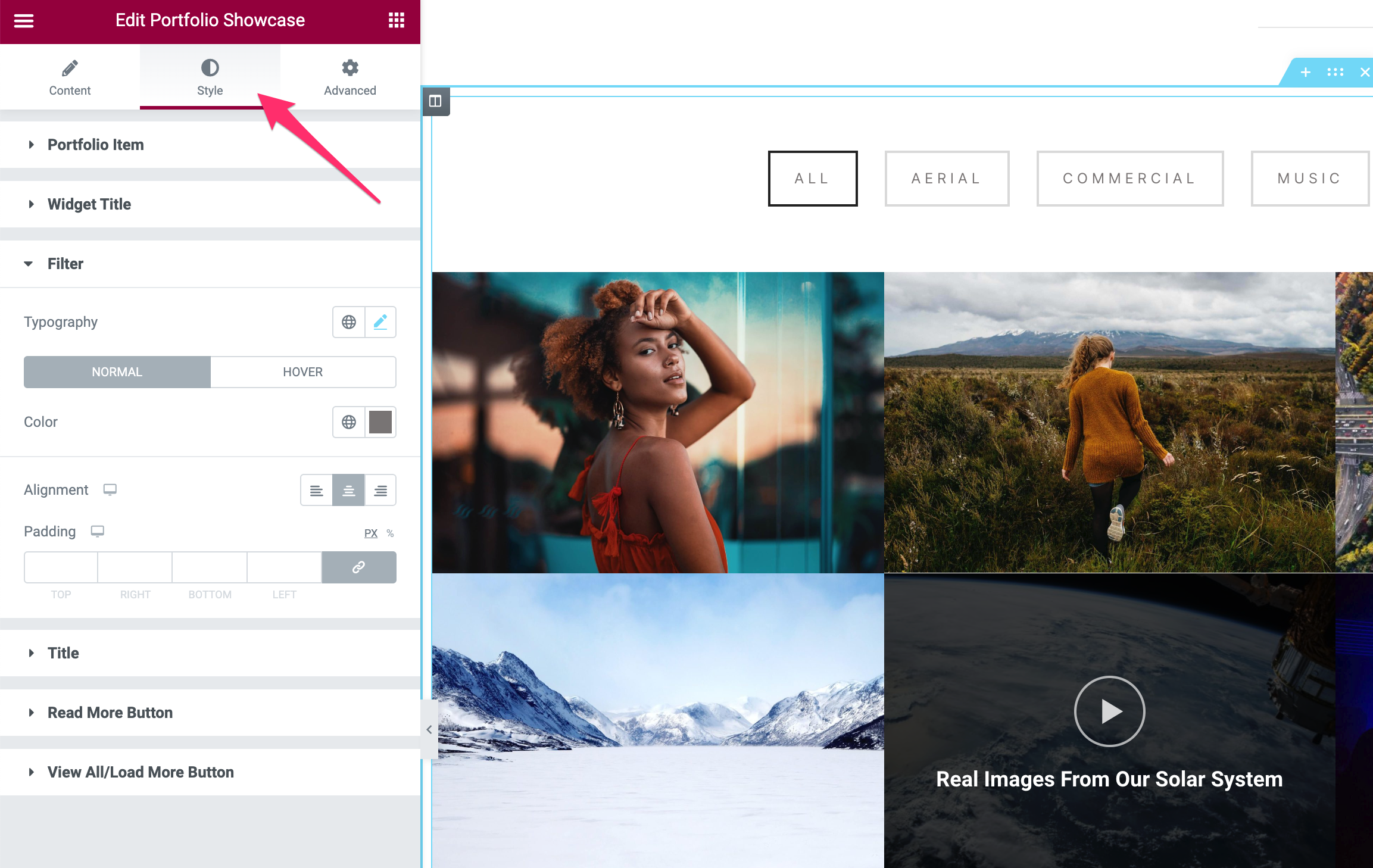
Task: Open Real Images From Our Solar System title
Action: (x=1109, y=779)
